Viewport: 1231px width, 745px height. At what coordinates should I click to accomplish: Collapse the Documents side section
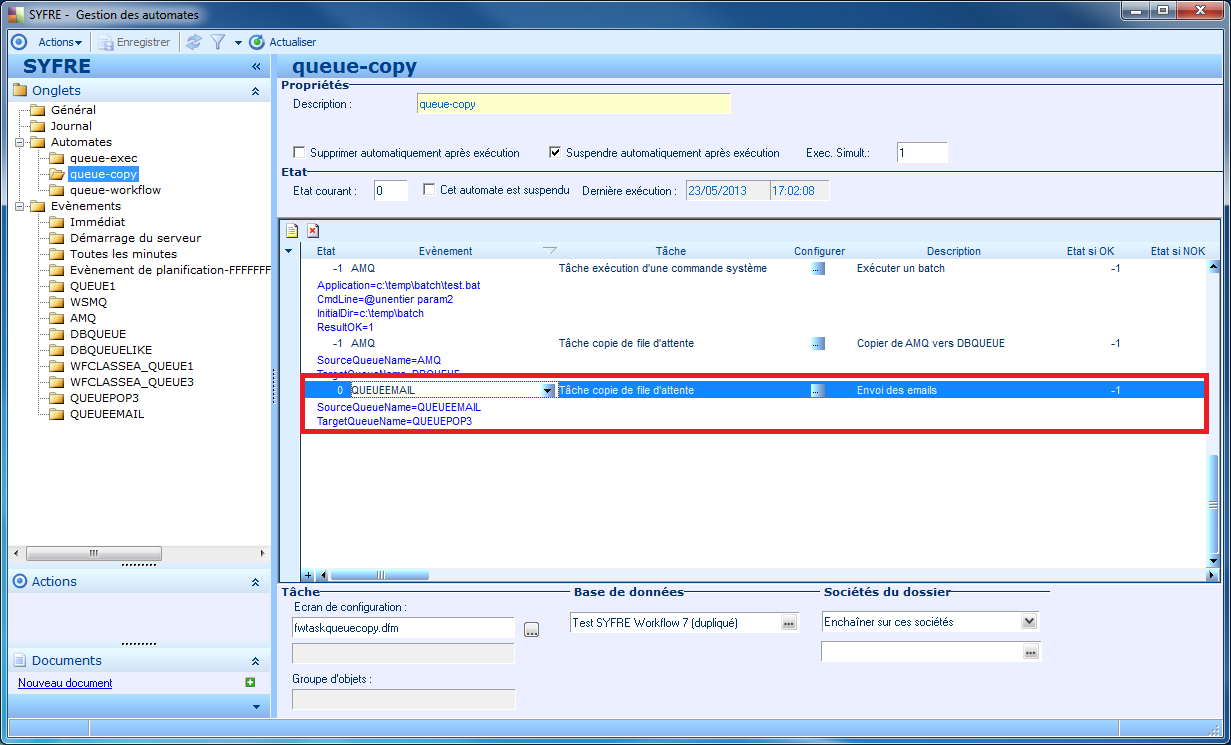[x=256, y=661]
